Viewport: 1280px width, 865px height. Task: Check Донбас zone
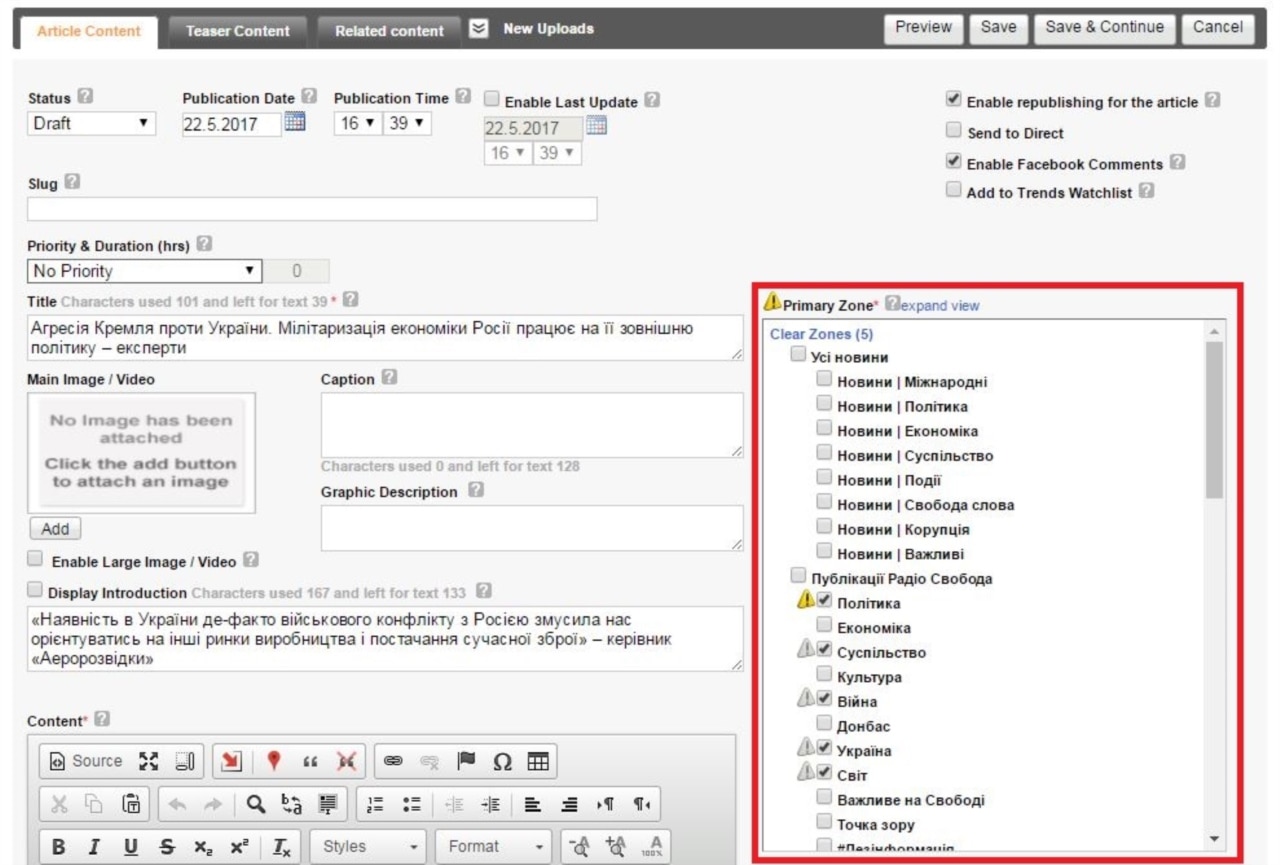point(824,724)
